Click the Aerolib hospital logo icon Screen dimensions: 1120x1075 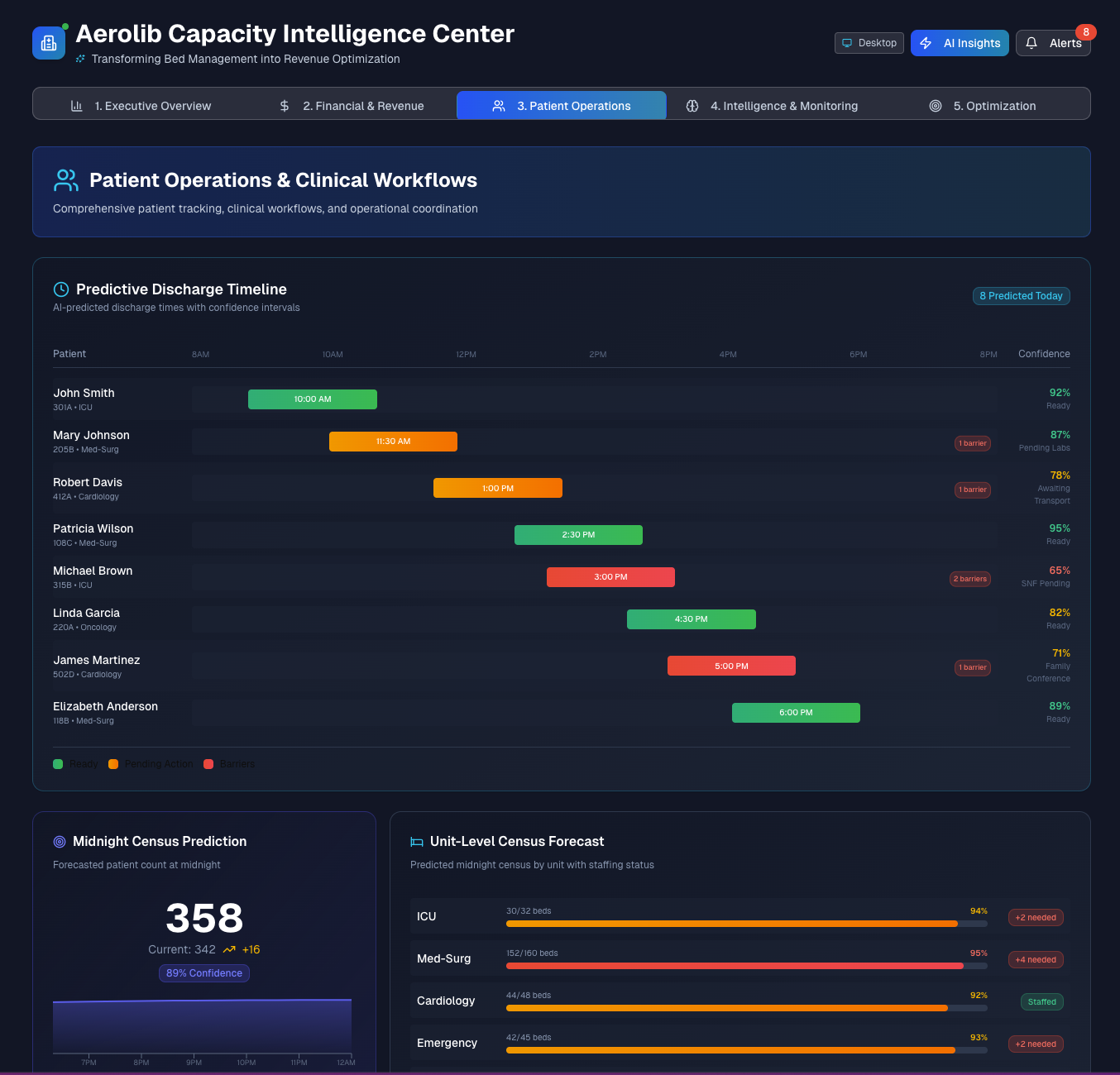pos(49,43)
